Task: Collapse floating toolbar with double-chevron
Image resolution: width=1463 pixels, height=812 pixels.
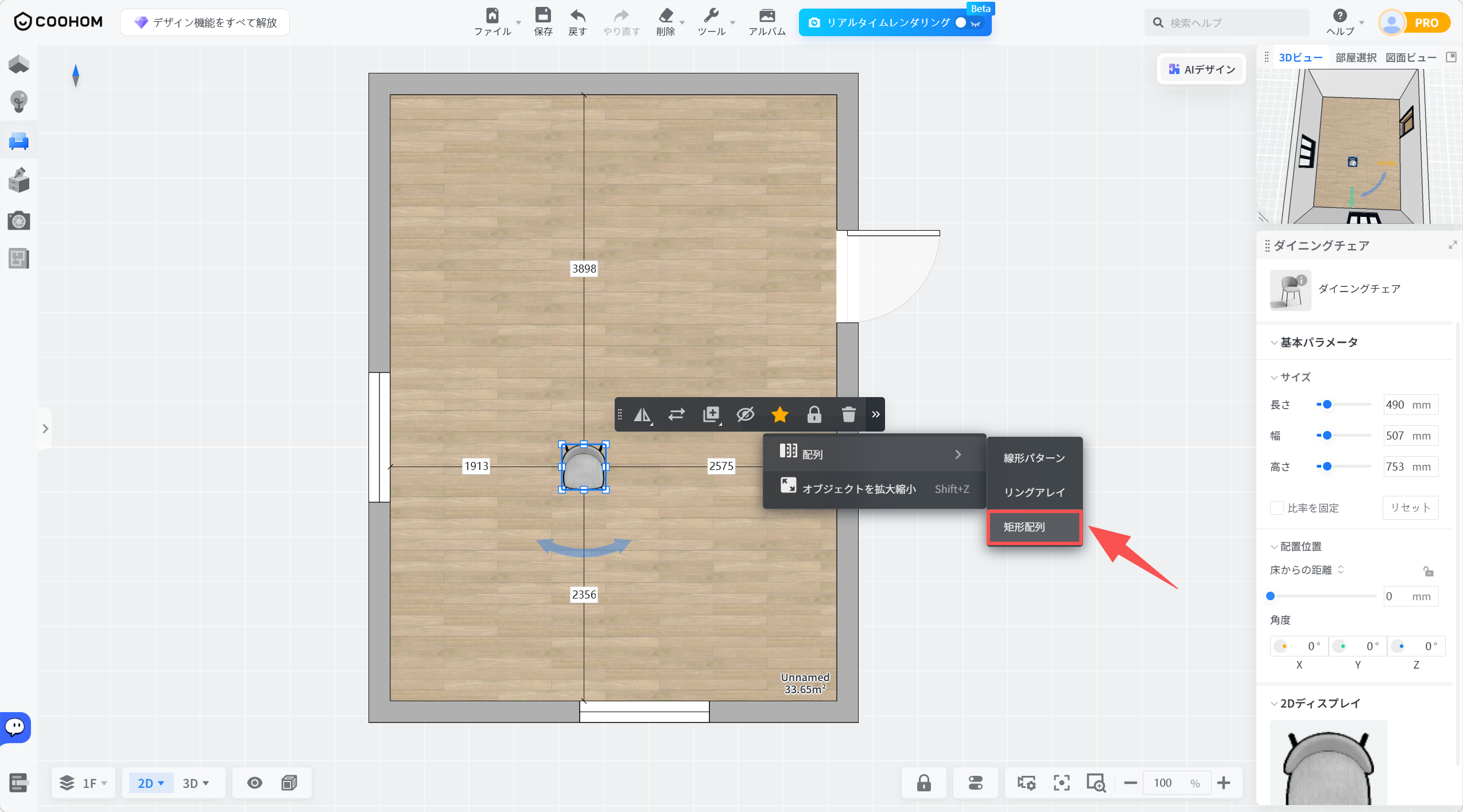Action: pyautogui.click(x=876, y=414)
